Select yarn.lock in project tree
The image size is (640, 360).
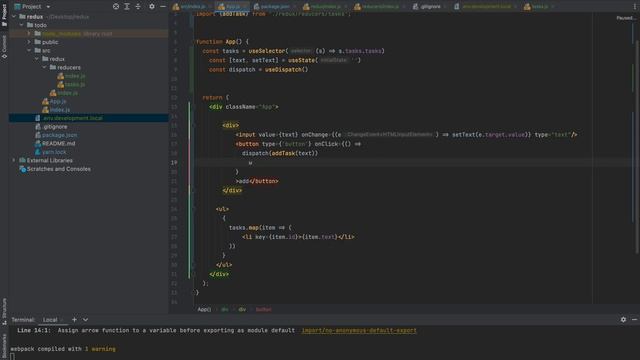pos(54,152)
